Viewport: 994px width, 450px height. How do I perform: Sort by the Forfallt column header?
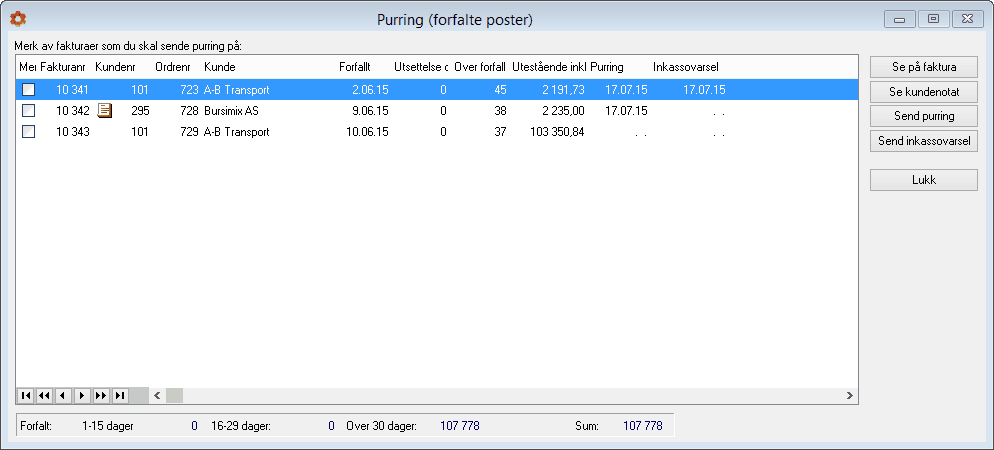[354, 67]
